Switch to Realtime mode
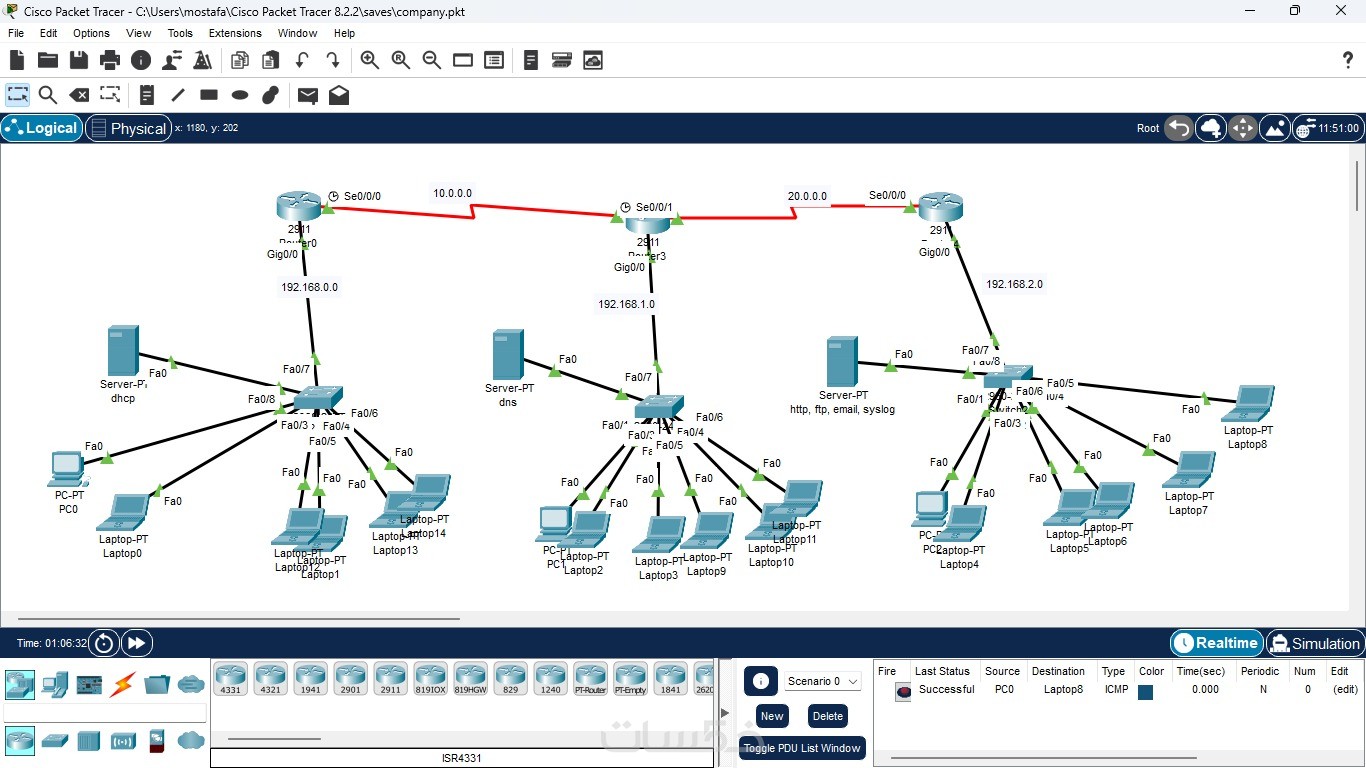Image resolution: width=1366 pixels, height=768 pixels. pos(1216,643)
